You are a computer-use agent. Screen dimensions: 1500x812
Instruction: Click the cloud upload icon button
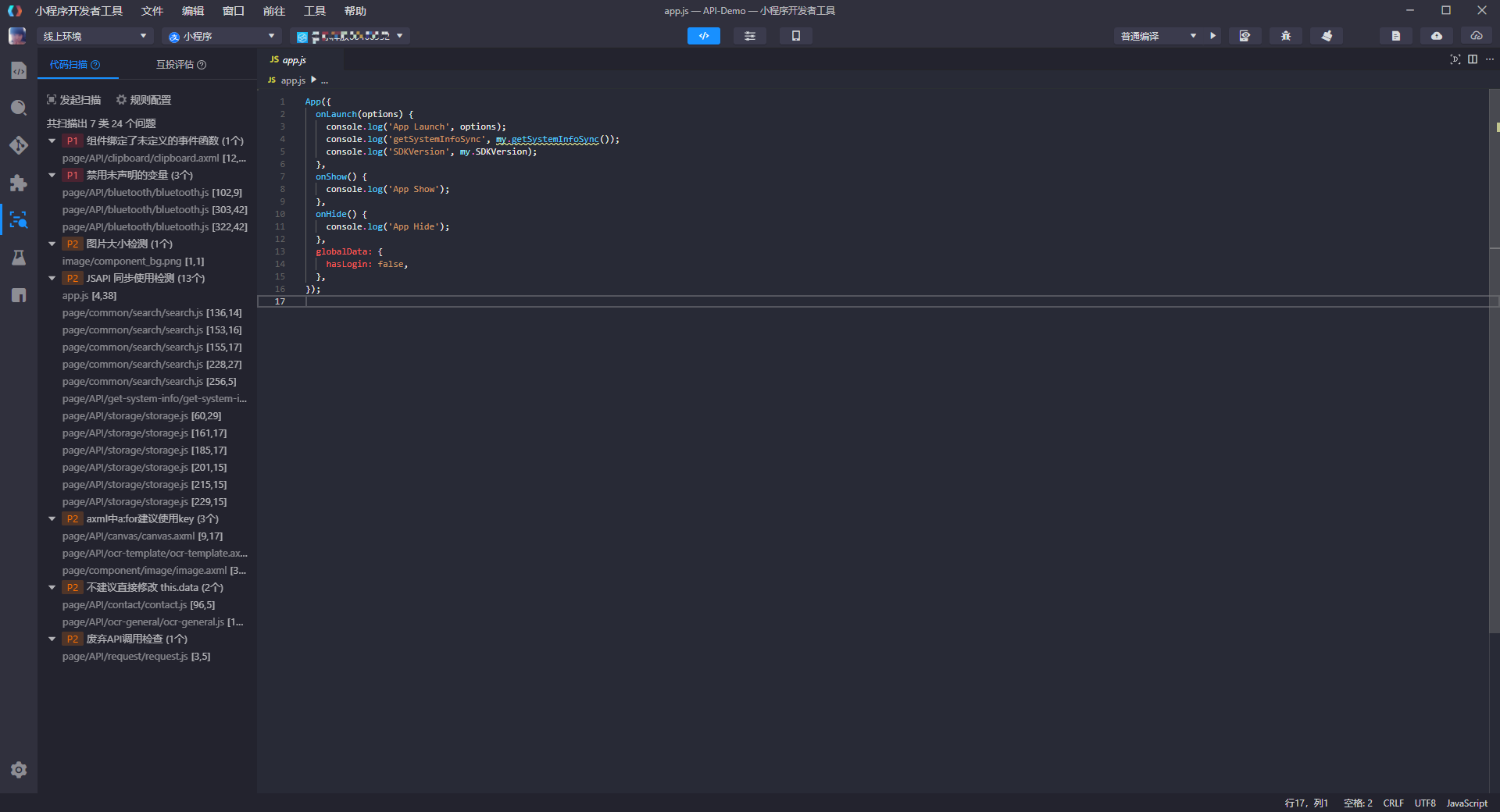[1437, 36]
